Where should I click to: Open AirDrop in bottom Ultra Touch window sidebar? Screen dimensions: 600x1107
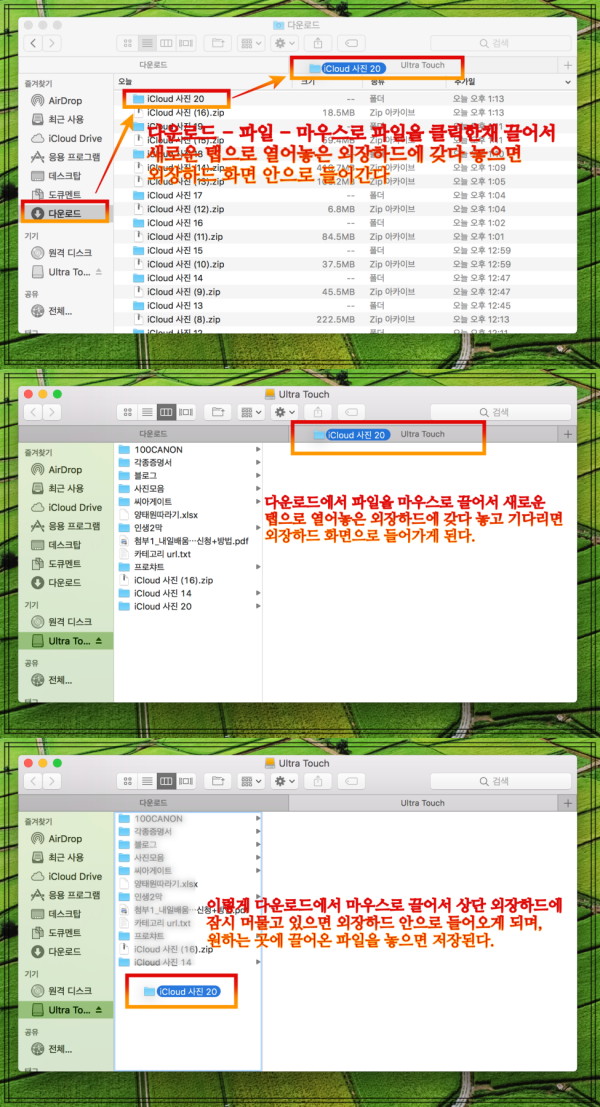[57, 839]
